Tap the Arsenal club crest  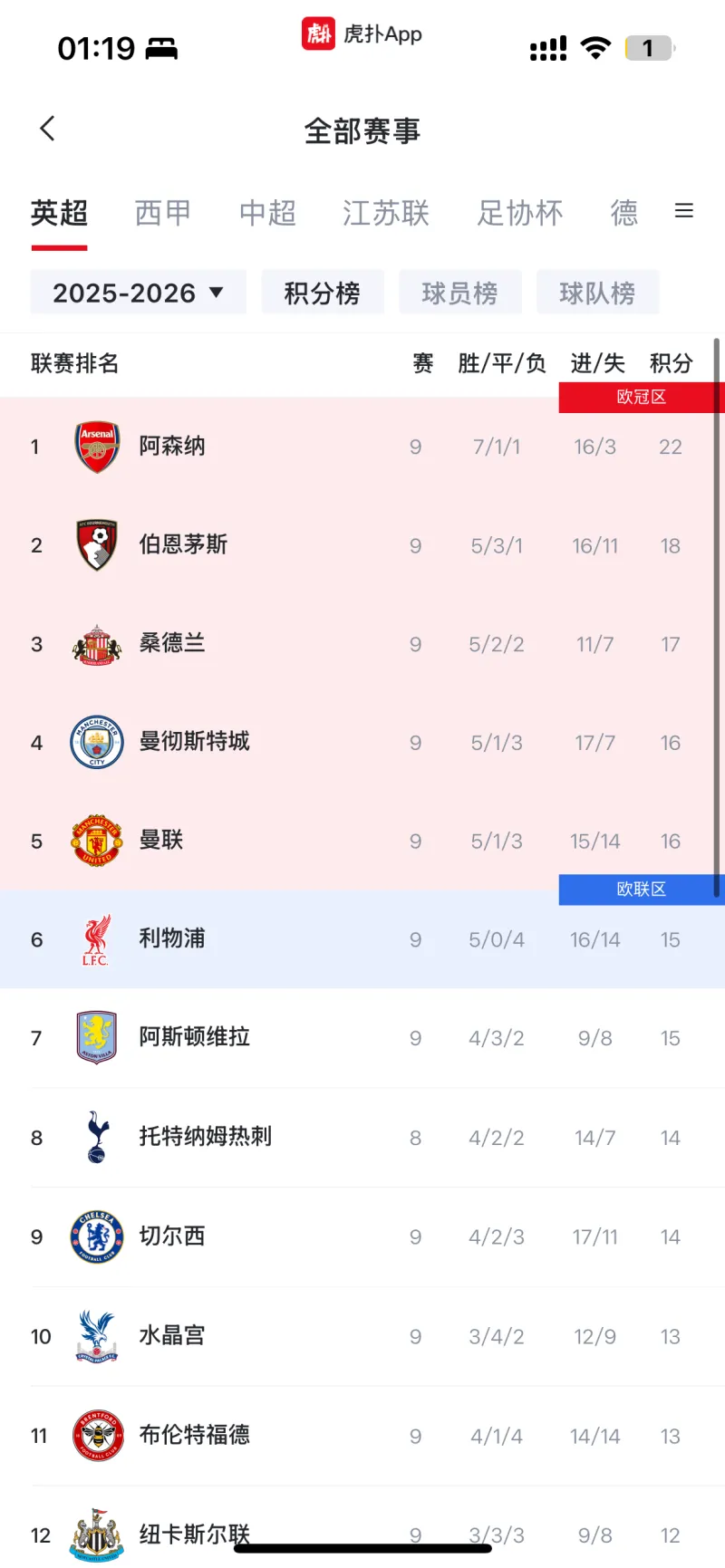tap(97, 447)
